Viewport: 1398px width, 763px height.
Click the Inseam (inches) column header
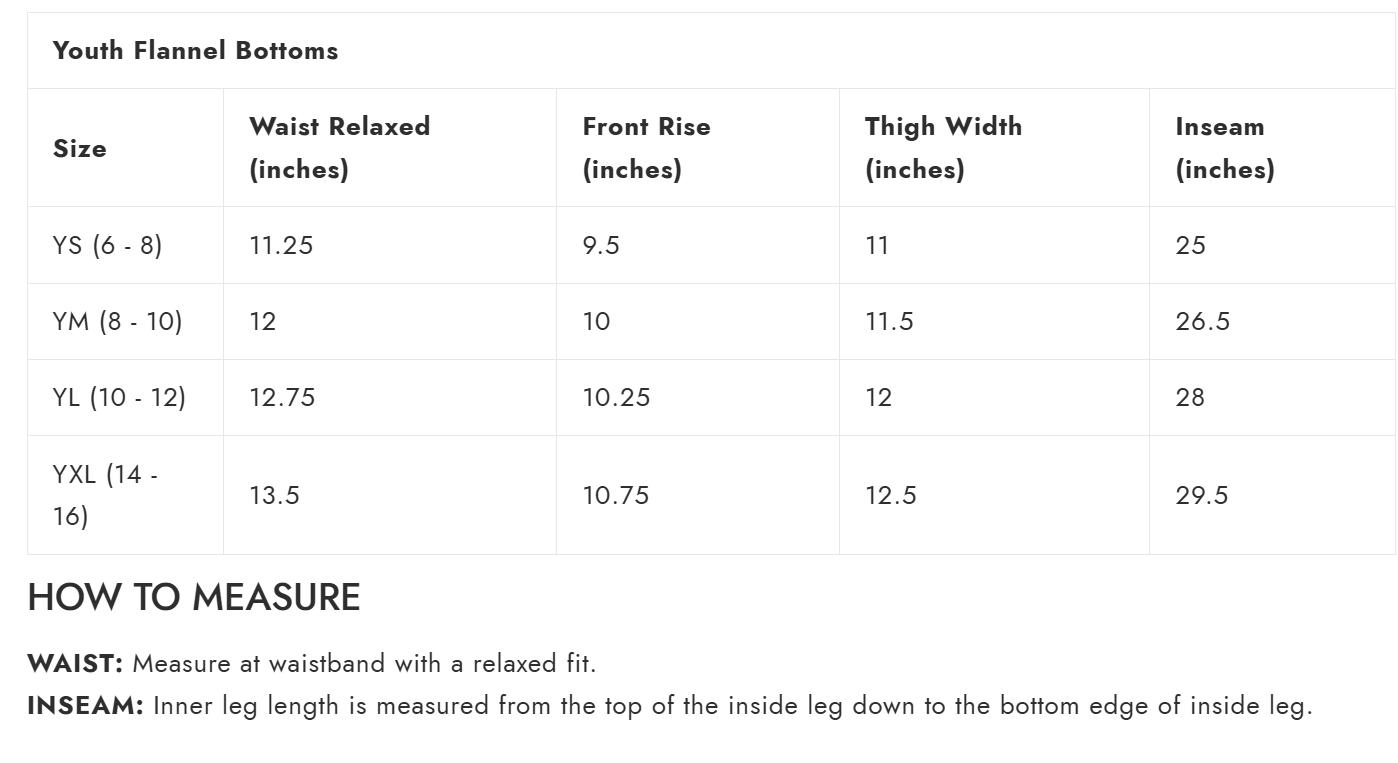point(1224,148)
